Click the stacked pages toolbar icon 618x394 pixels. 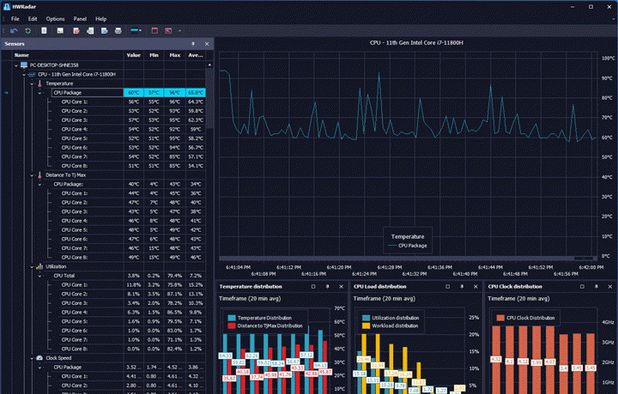pyautogui.click(x=90, y=30)
